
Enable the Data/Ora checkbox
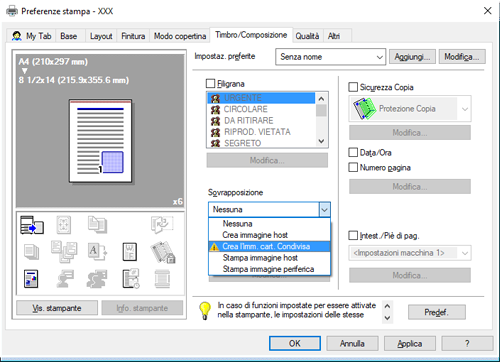pyautogui.click(x=353, y=152)
